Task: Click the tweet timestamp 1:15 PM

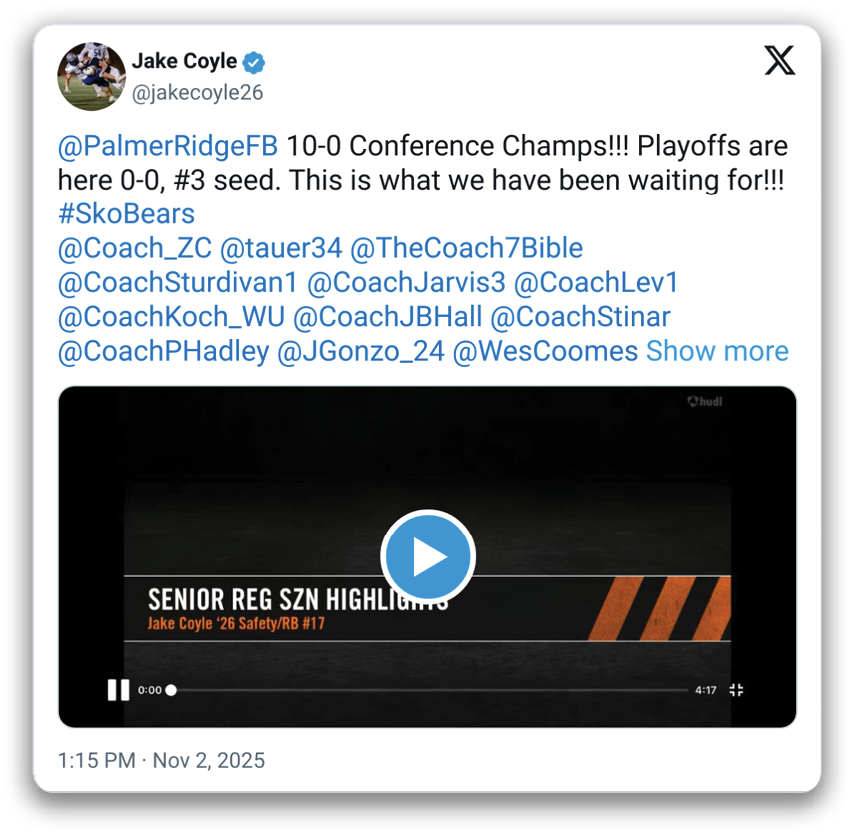Action: (96, 760)
